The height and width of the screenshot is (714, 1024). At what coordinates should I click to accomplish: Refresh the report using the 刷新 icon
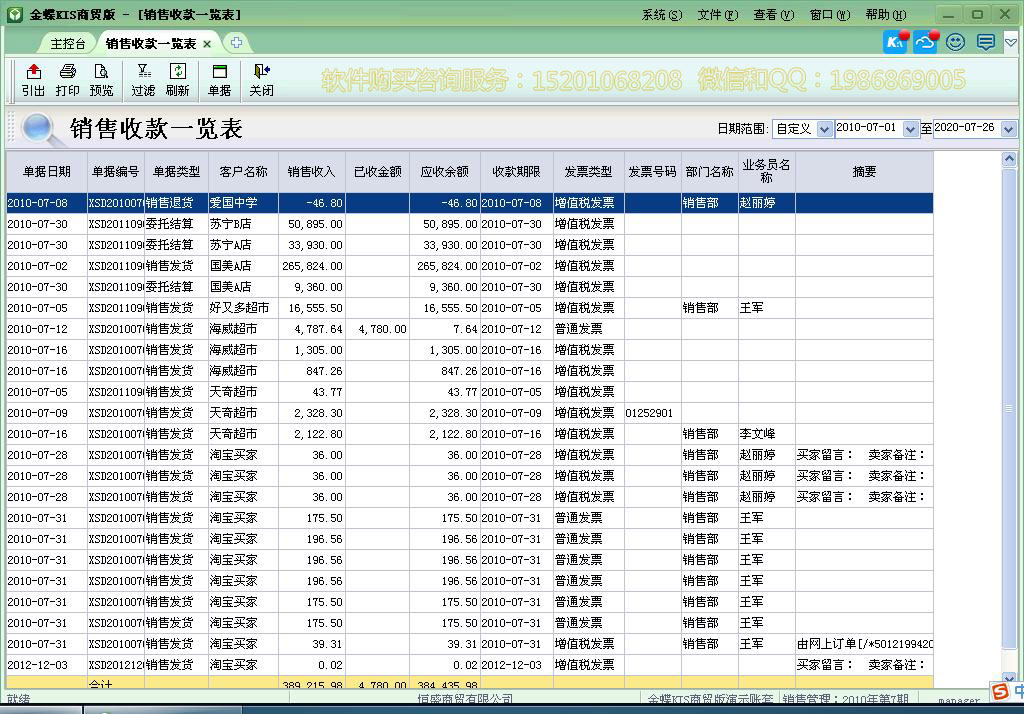[x=180, y=80]
